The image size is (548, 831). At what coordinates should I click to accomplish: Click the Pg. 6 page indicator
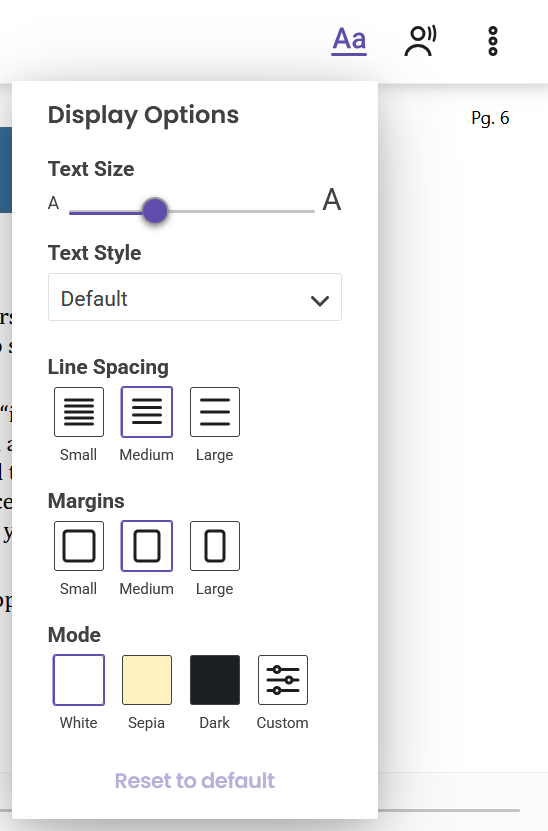click(x=490, y=118)
